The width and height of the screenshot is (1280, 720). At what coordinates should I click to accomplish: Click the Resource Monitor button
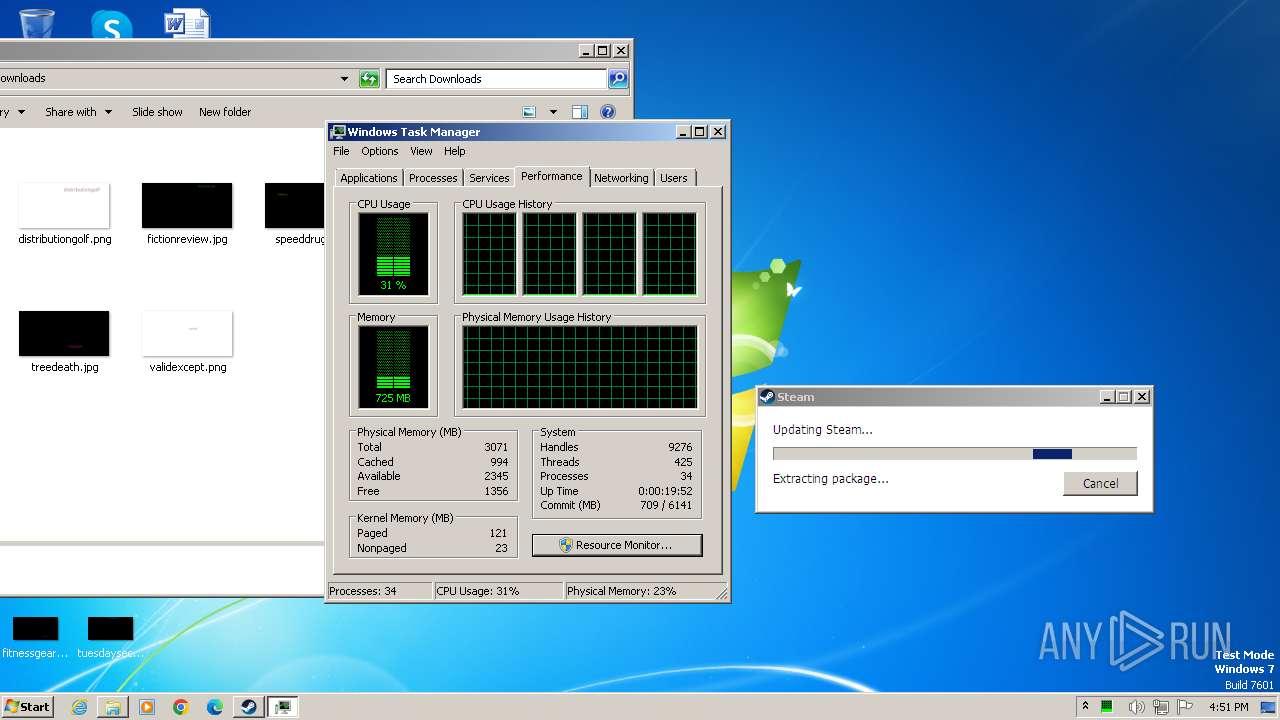point(617,545)
